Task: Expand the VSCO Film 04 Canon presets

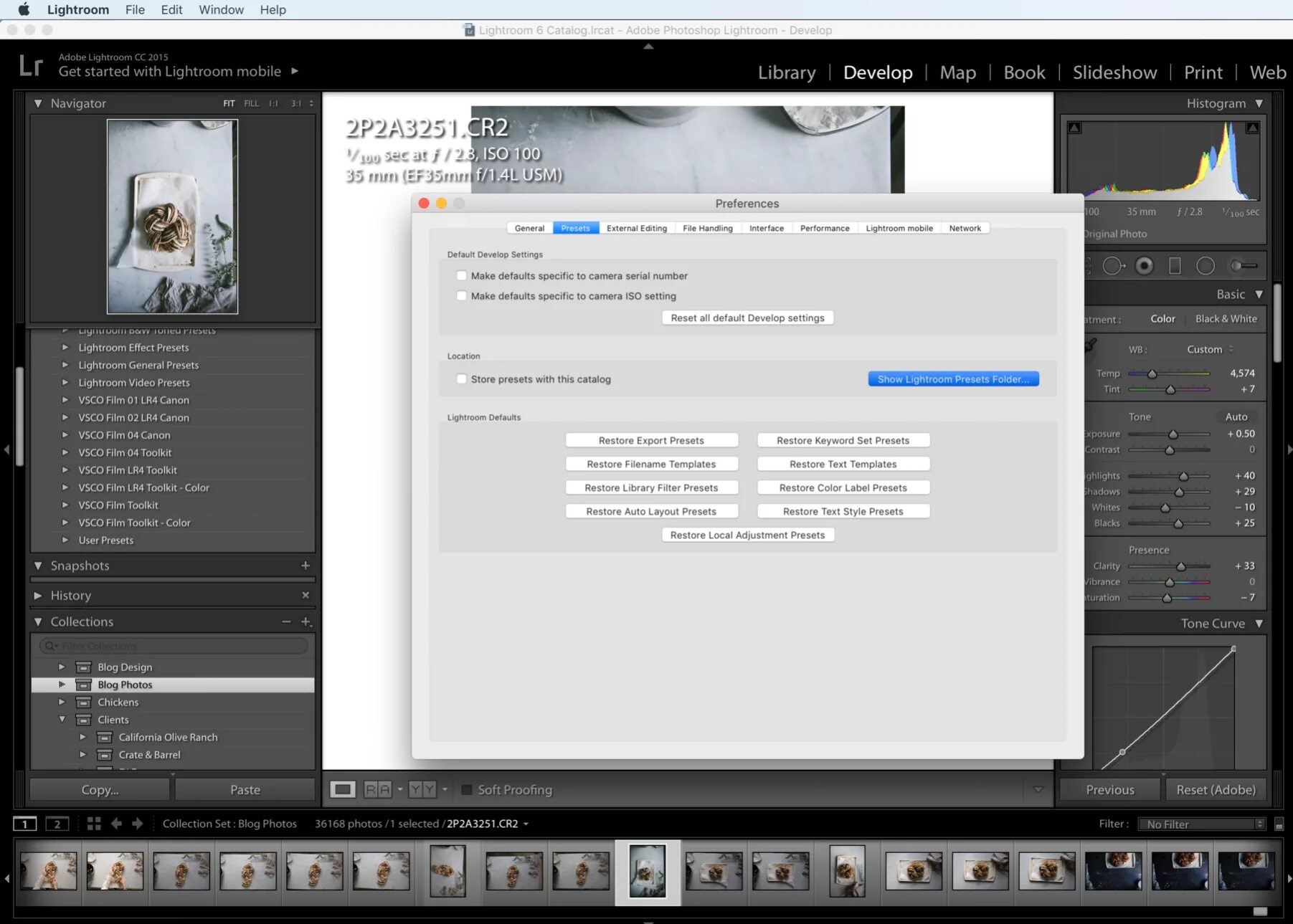Action: click(65, 435)
